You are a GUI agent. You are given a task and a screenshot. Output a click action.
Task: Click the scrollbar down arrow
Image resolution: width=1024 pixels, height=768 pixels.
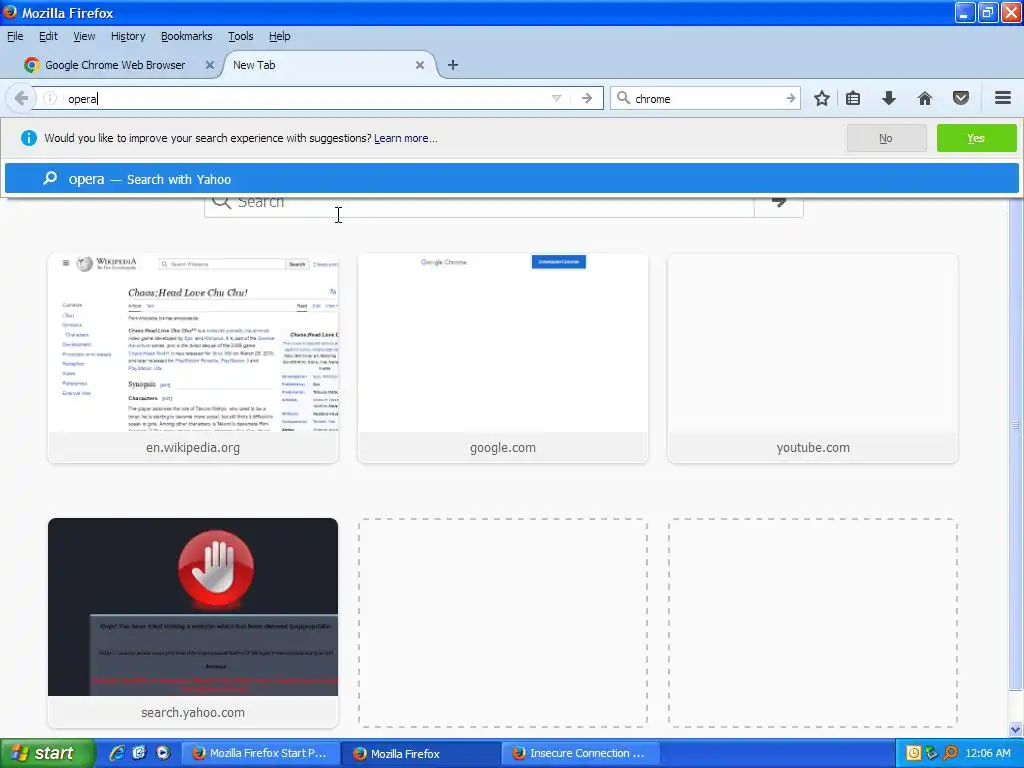(x=1015, y=729)
